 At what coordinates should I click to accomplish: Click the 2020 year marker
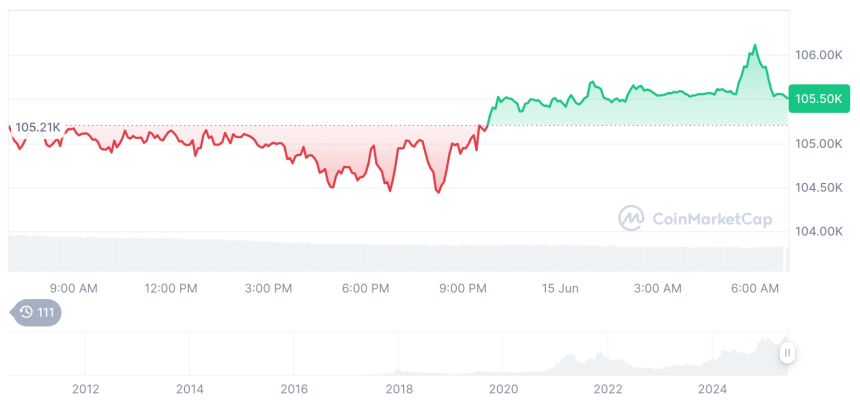(x=503, y=388)
